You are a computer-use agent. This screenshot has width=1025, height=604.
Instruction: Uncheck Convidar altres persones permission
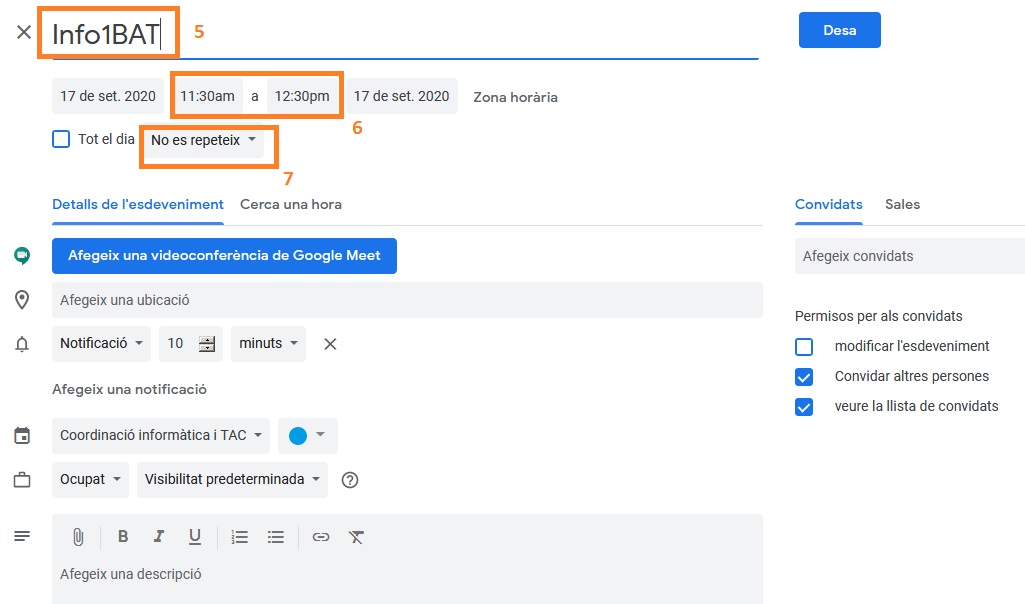[x=804, y=377]
